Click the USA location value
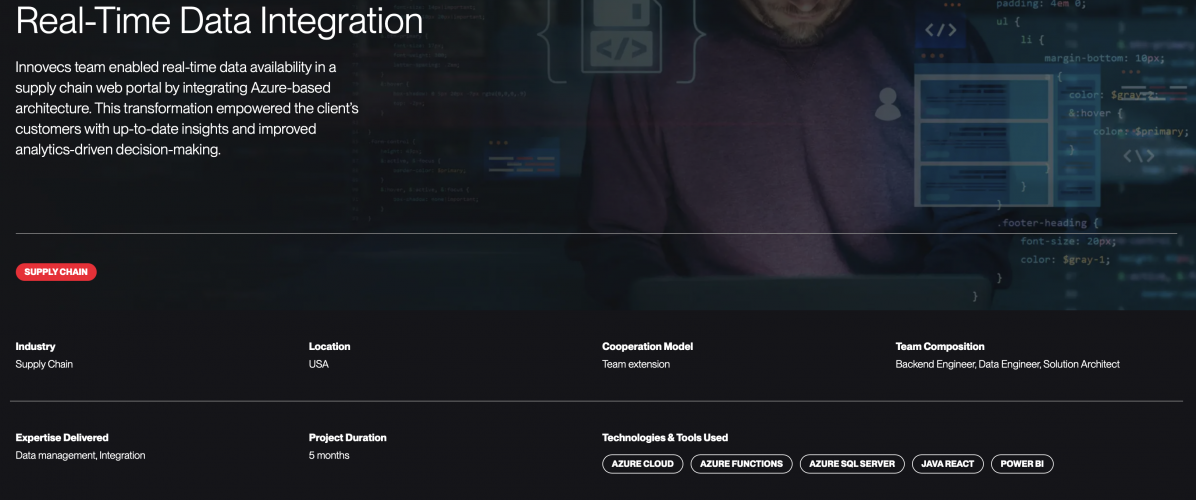This screenshot has width=1196, height=500. [x=319, y=364]
